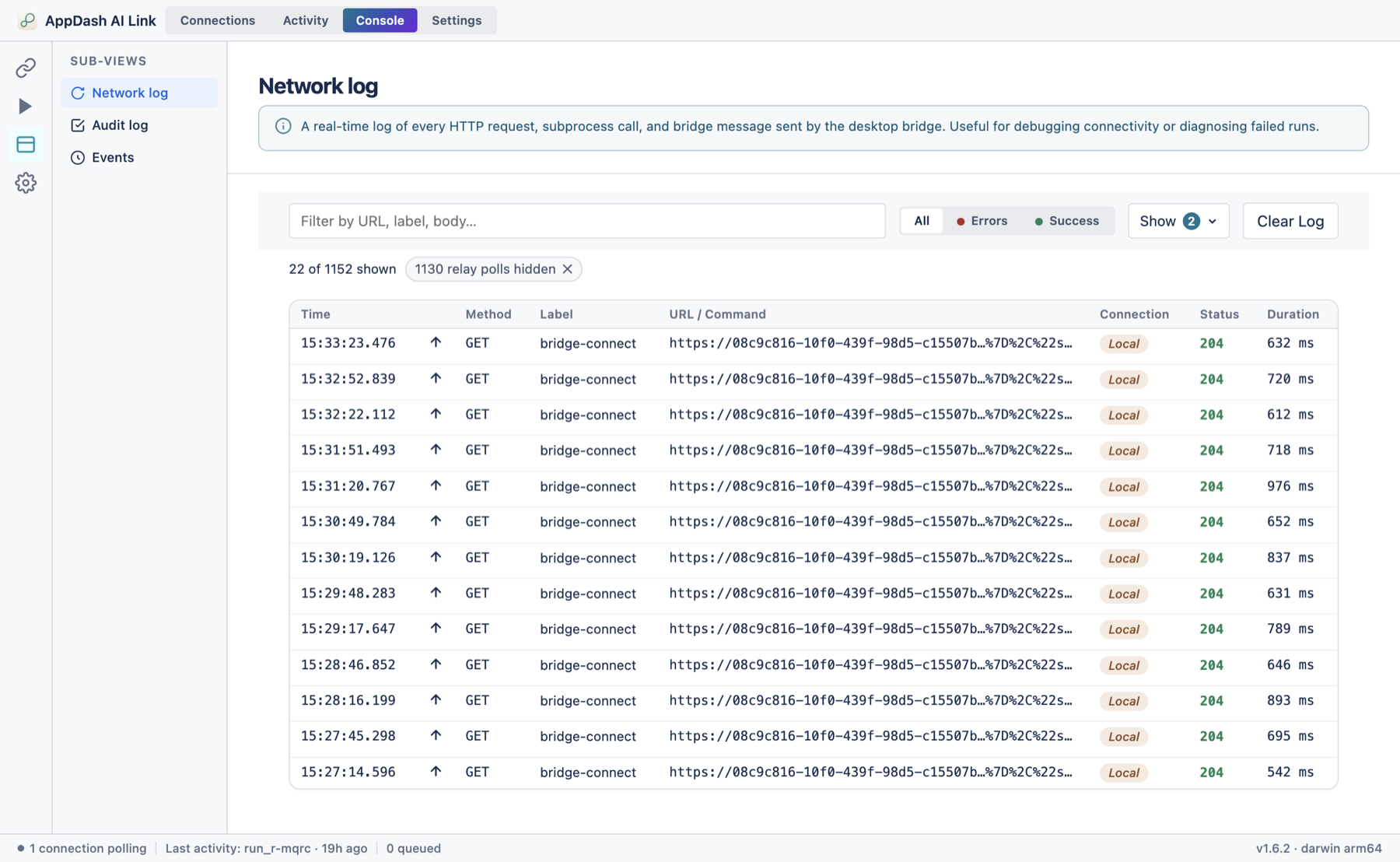Click the up-arrow icon for 15:29:17.647 row
The height and width of the screenshot is (862, 1400).
(x=436, y=629)
